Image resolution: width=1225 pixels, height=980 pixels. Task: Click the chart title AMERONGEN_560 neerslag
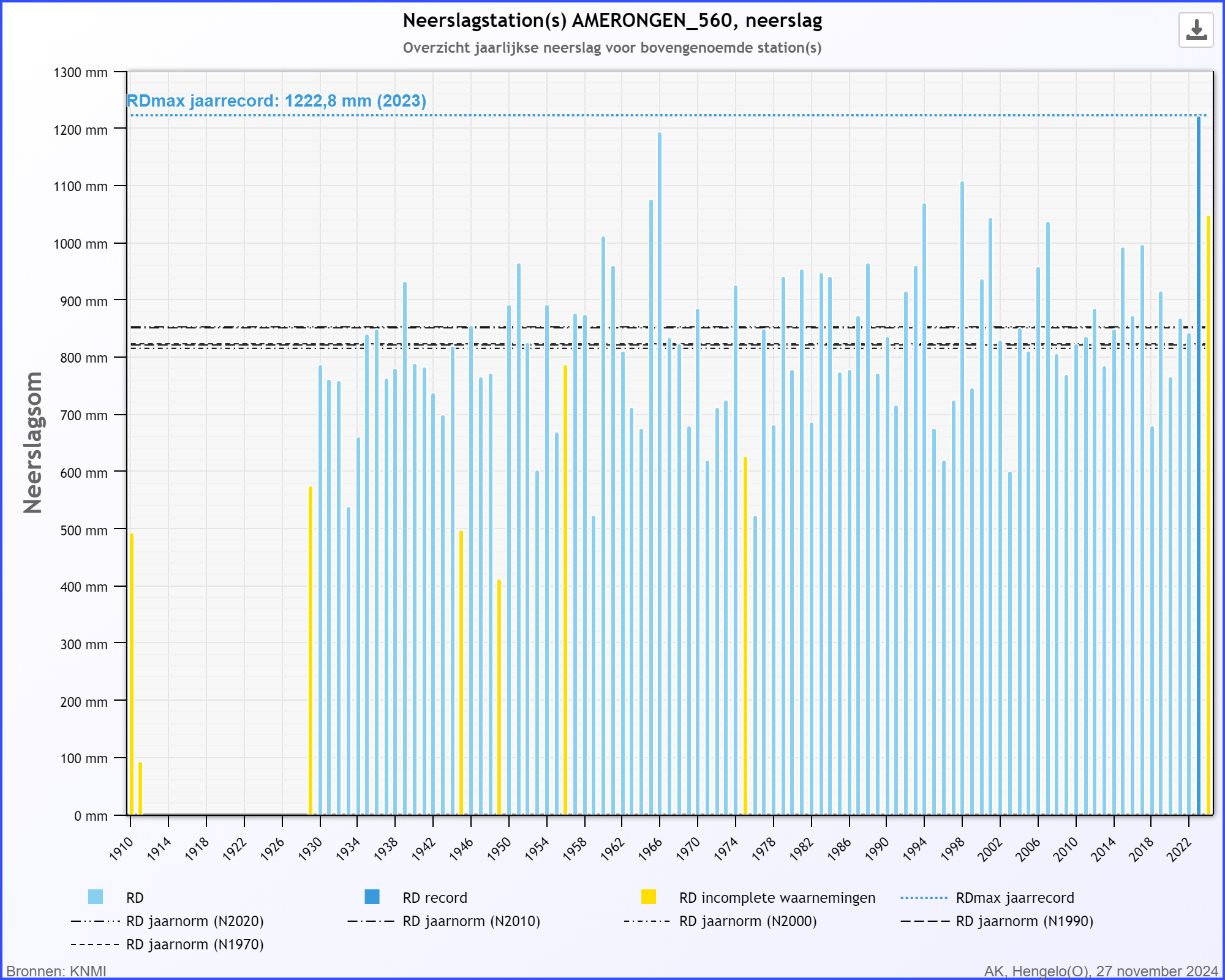click(612, 21)
